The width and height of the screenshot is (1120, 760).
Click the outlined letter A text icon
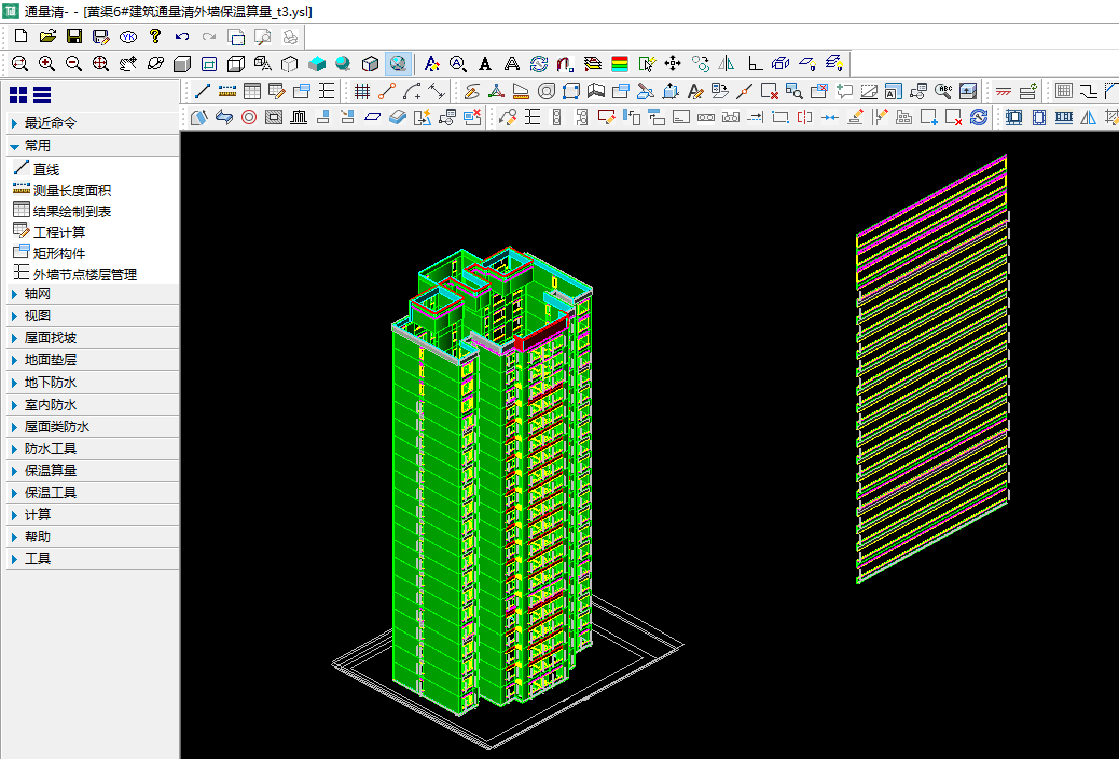click(x=512, y=64)
